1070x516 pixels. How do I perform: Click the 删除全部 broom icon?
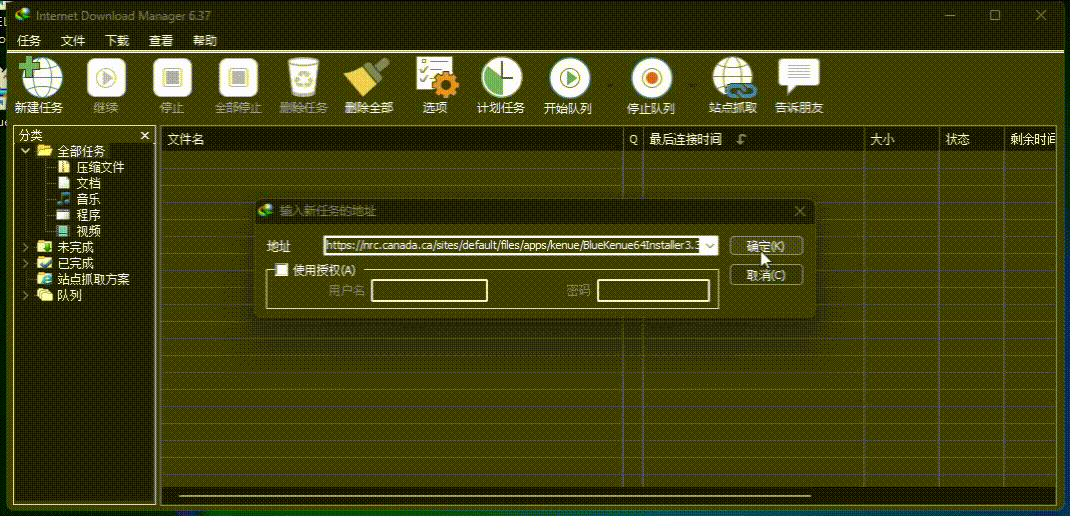coord(367,77)
